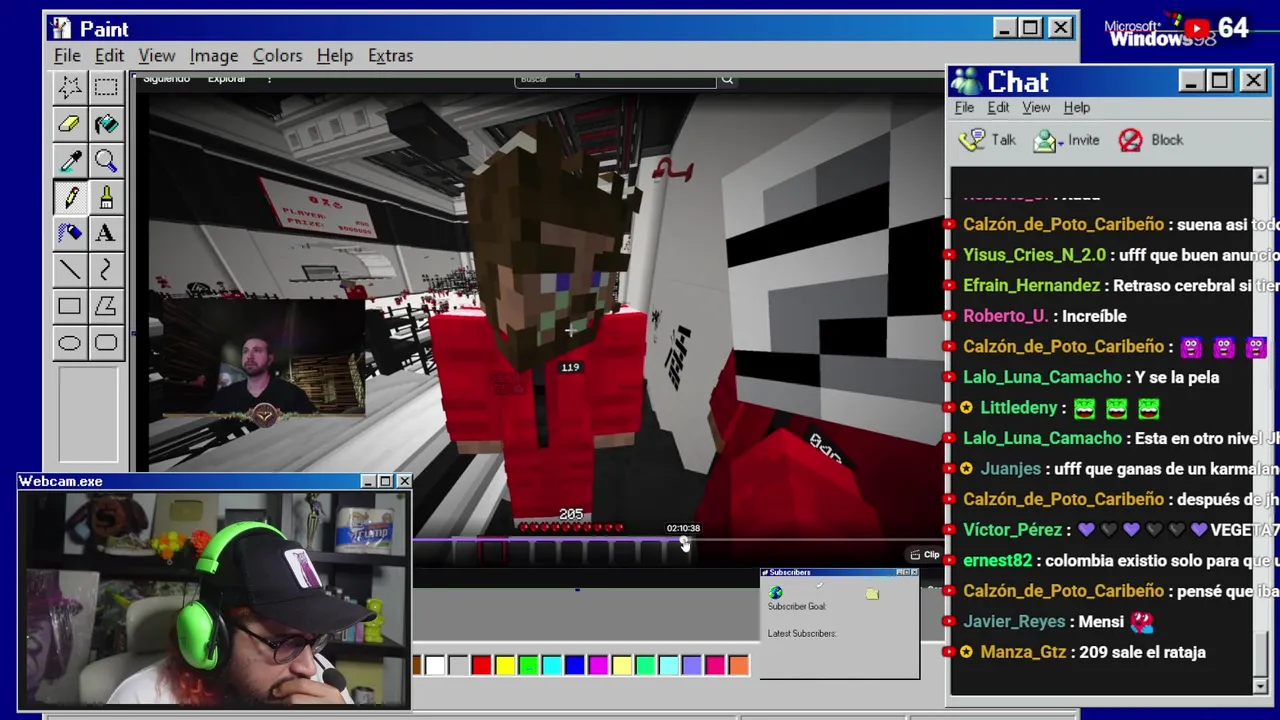Select the Magnifier tool
Screen dimensions: 1280x720
click(105, 161)
